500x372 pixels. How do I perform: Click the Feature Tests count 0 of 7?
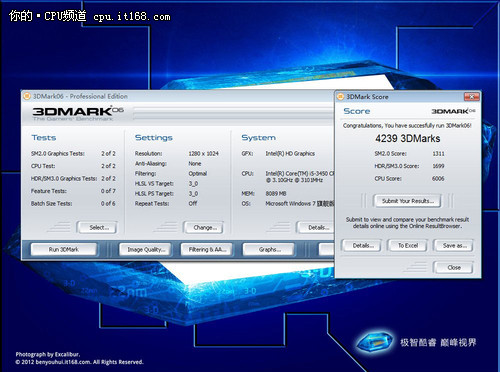(108, 191)
